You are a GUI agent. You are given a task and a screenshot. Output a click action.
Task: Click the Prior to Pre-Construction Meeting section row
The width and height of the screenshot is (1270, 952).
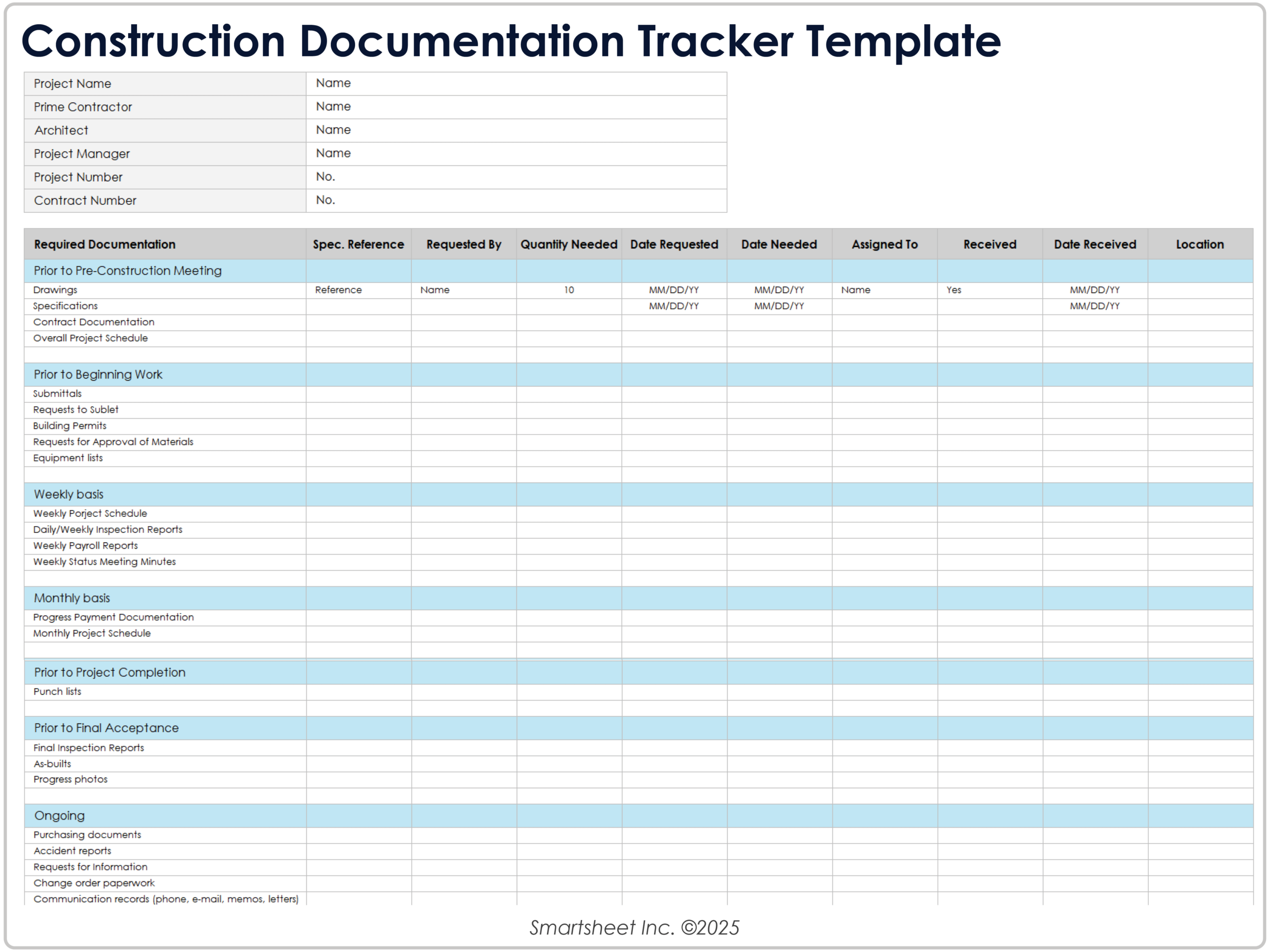(127, 270)
